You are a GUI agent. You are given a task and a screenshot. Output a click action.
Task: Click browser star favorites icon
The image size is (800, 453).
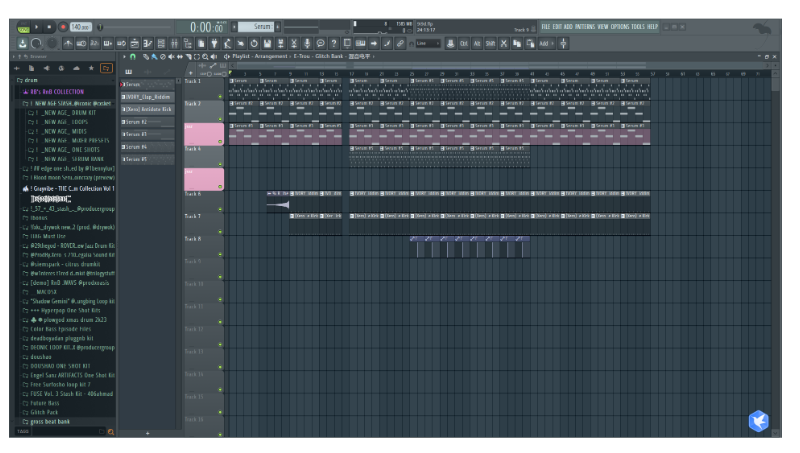coord(91,68)
